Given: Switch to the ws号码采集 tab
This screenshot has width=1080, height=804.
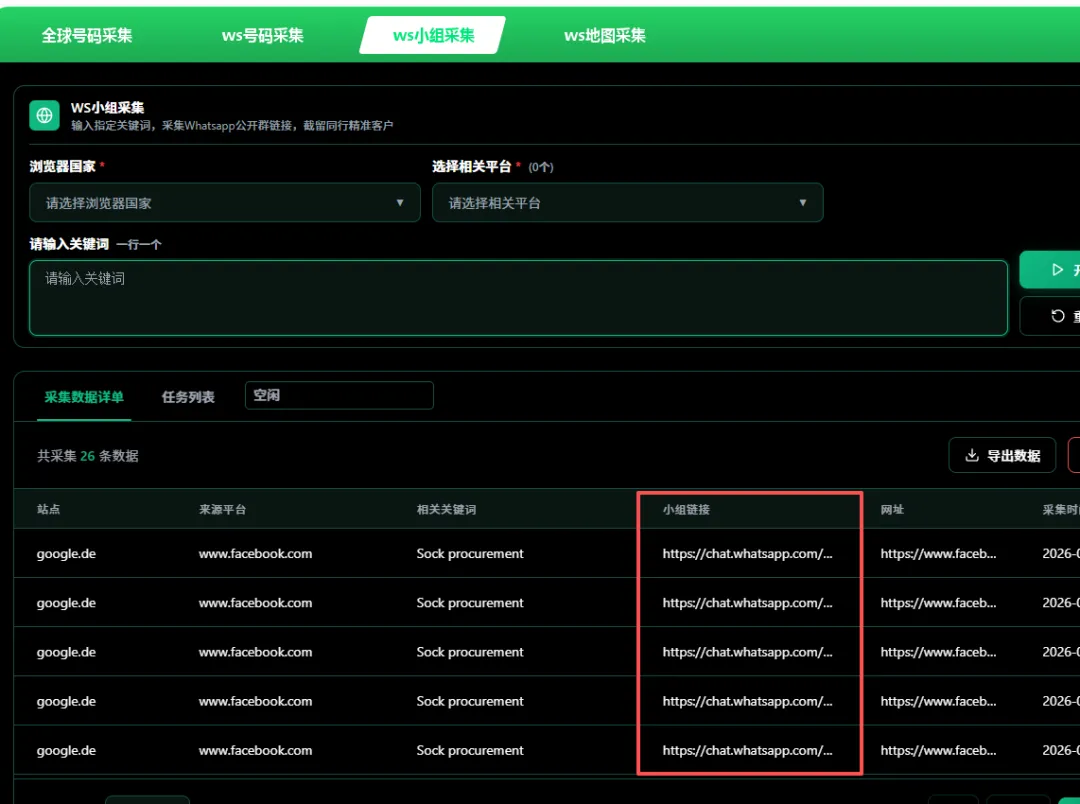Looking at the screenshot, I should click(x=261, y=35).
